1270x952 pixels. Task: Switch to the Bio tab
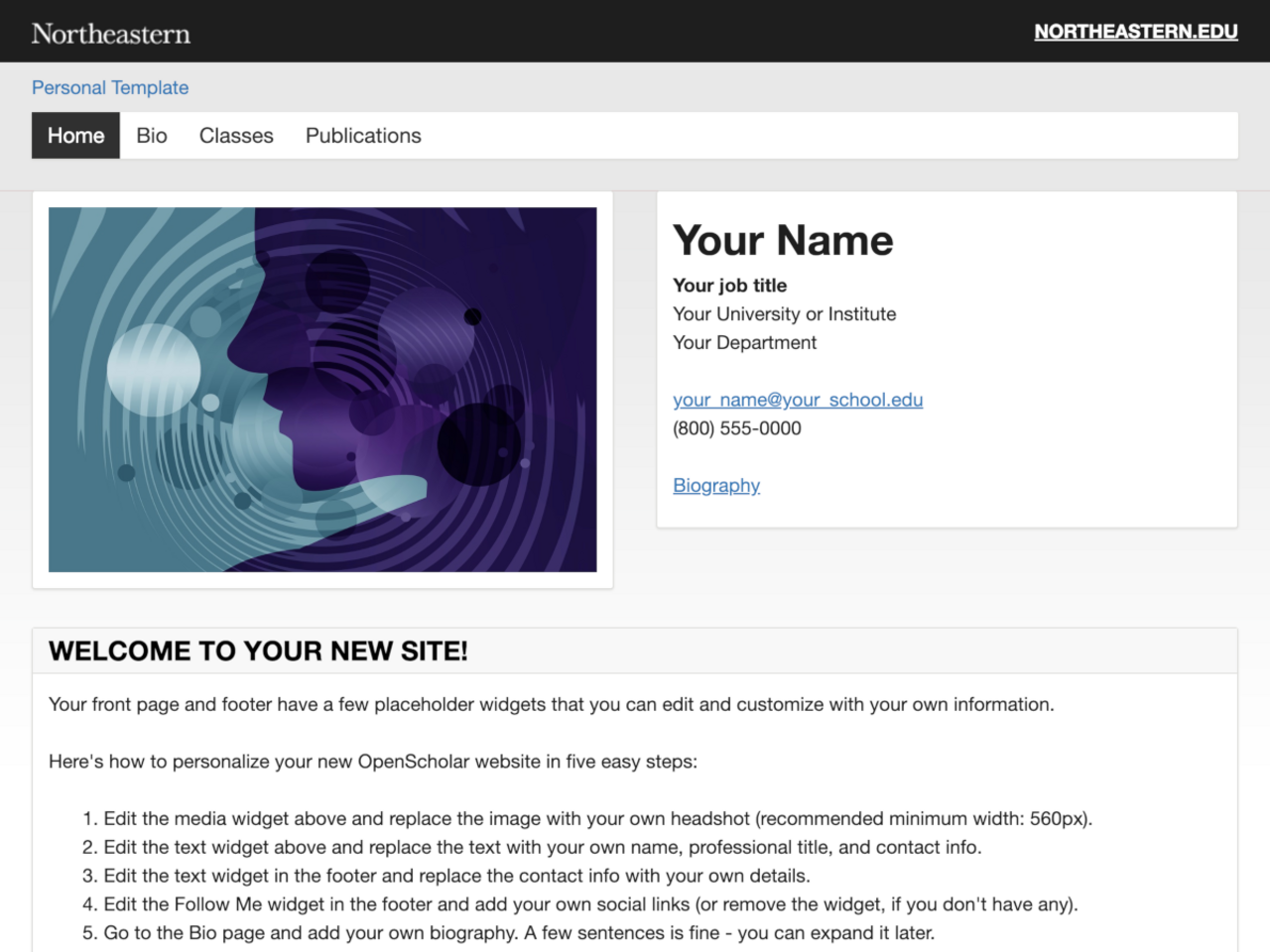[151, 135]
